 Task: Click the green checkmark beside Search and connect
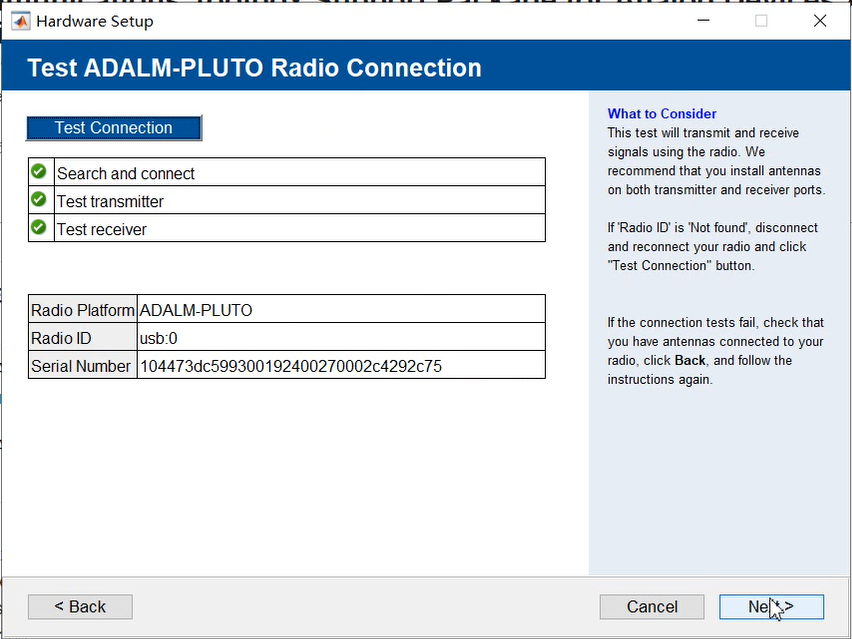coord(38,170)
